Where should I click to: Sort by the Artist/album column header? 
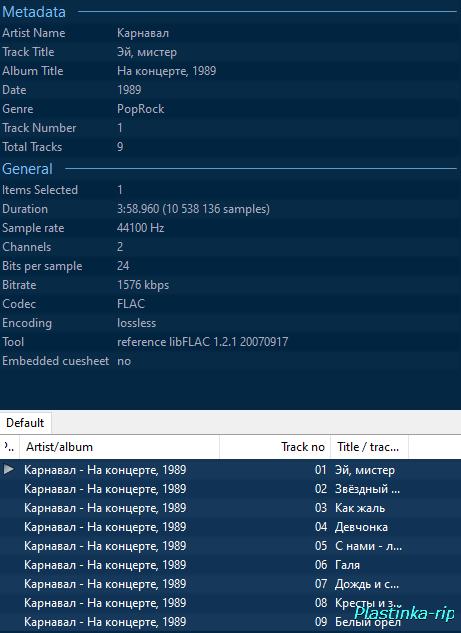[119, 447]
